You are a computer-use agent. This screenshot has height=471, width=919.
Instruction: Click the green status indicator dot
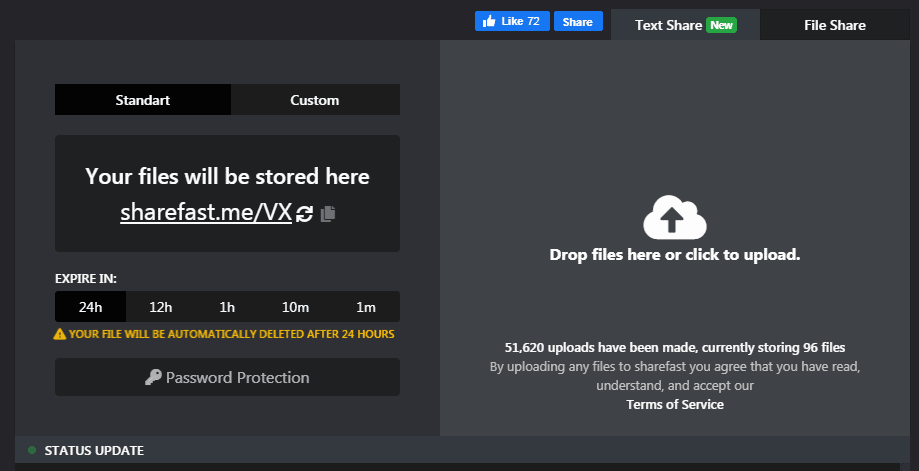pyautogui.click(x=32, y=450)
